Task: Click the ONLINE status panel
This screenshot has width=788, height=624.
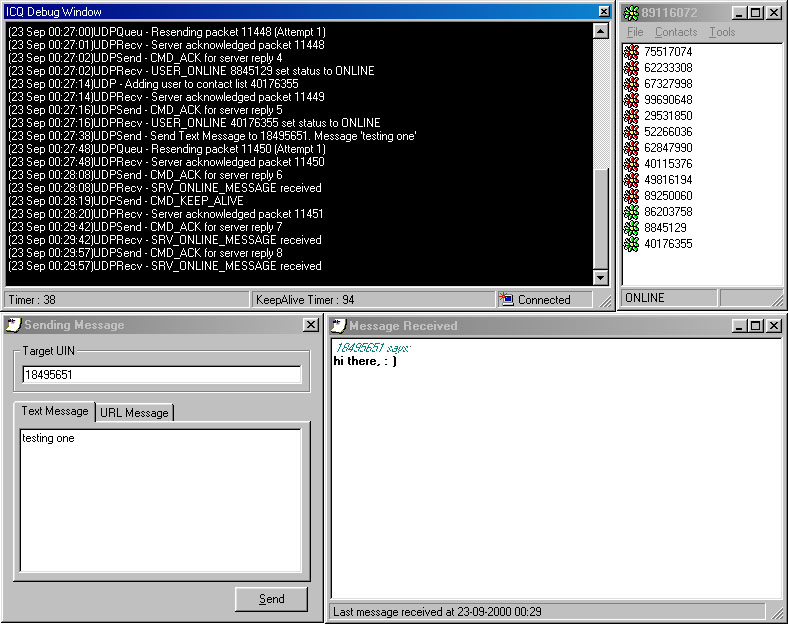Action: click(x=669, y=298)
